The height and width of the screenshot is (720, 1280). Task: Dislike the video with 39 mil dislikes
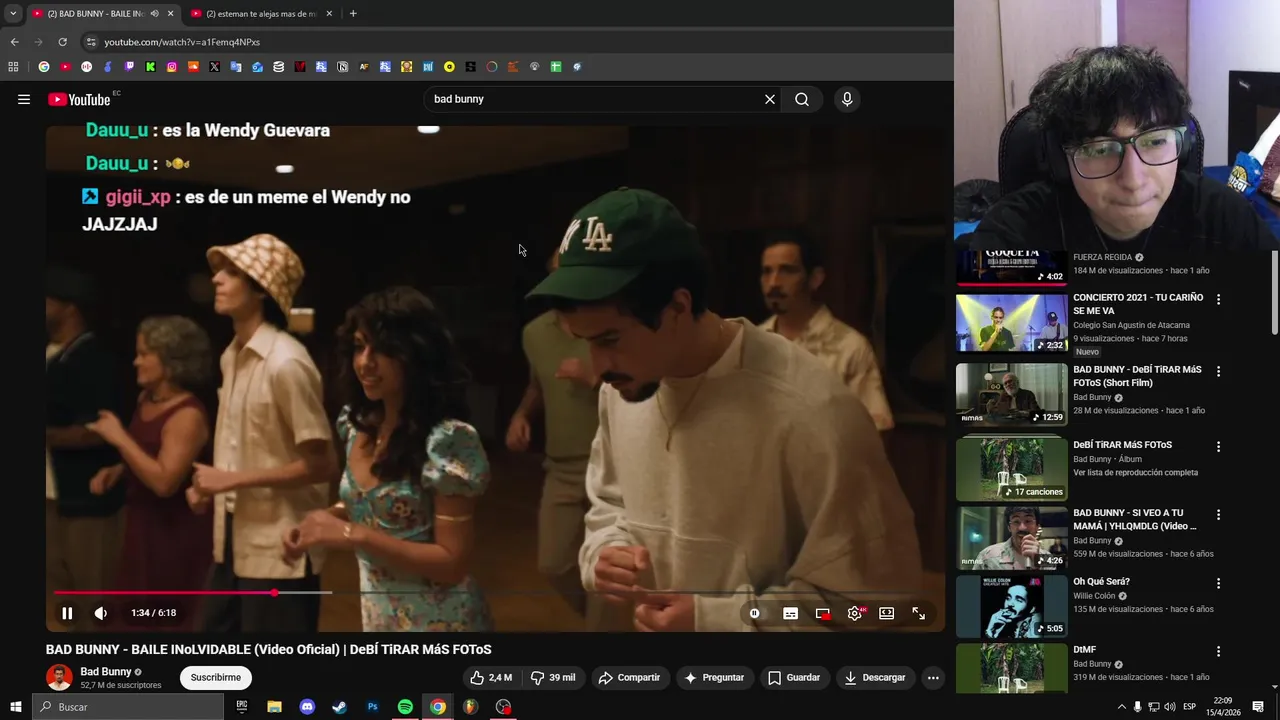pos(553,677)
